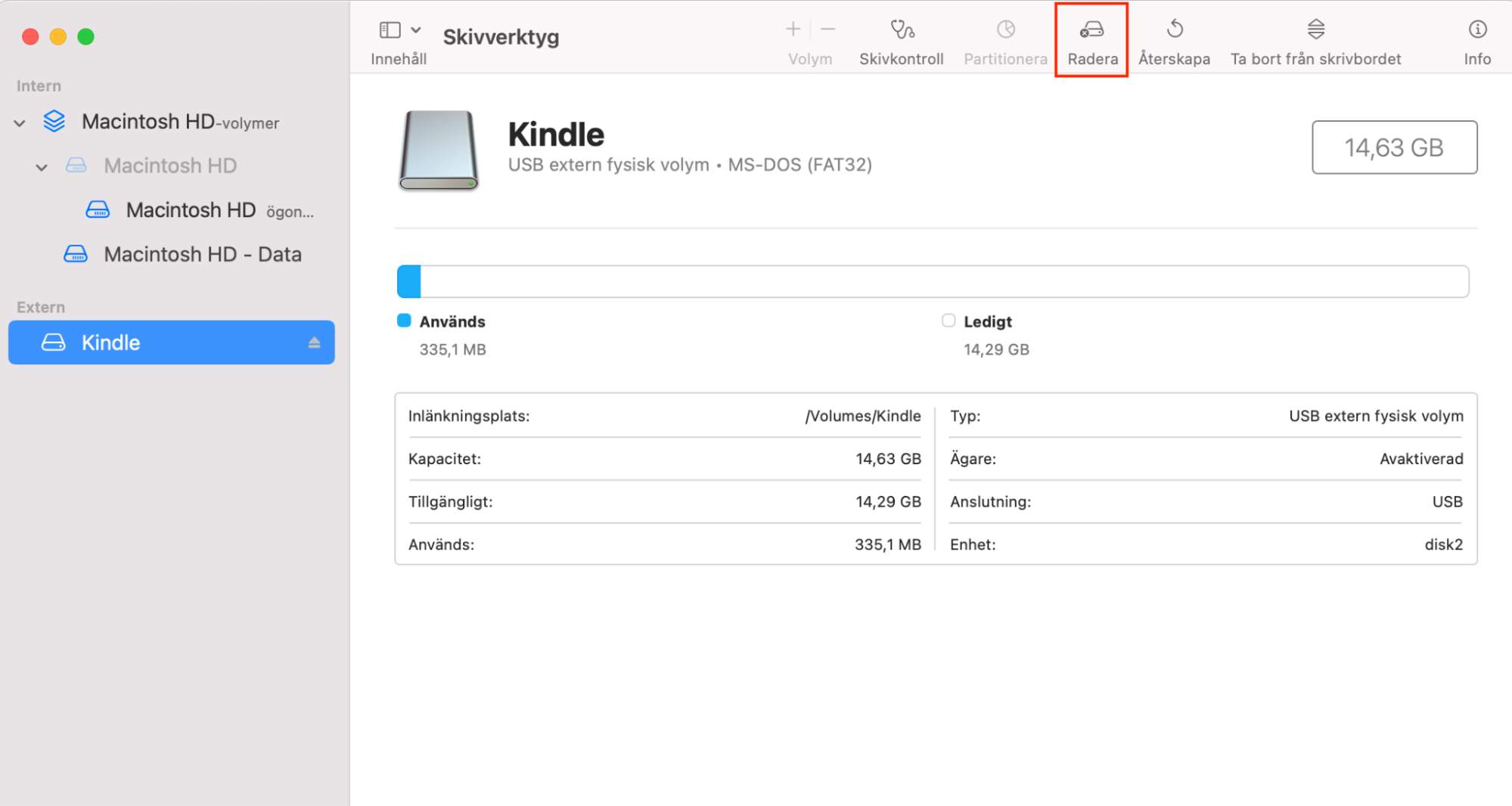Image resolution: width=1512 pixels, height=806 pixels.
Task: Click the 14,63 GB capacity box
Action: coord(1394,147)
